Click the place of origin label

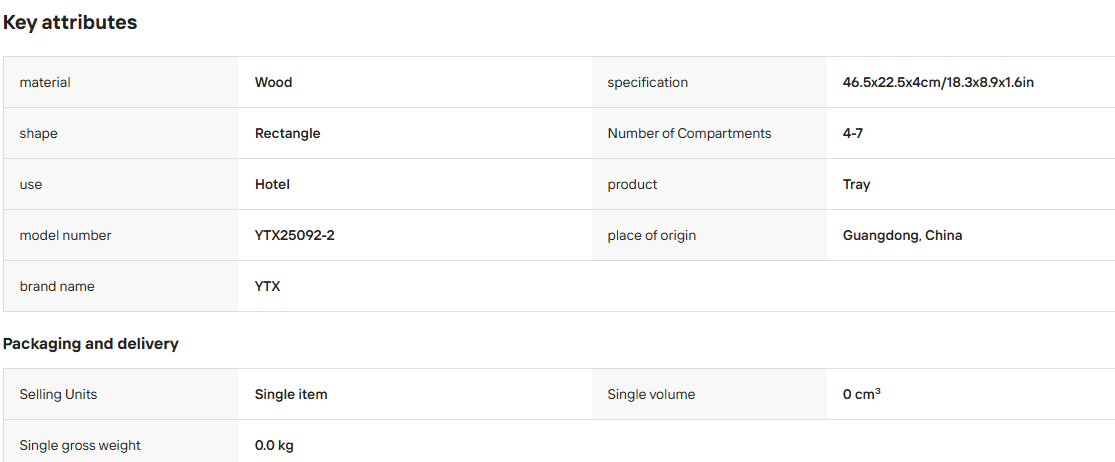651,235
